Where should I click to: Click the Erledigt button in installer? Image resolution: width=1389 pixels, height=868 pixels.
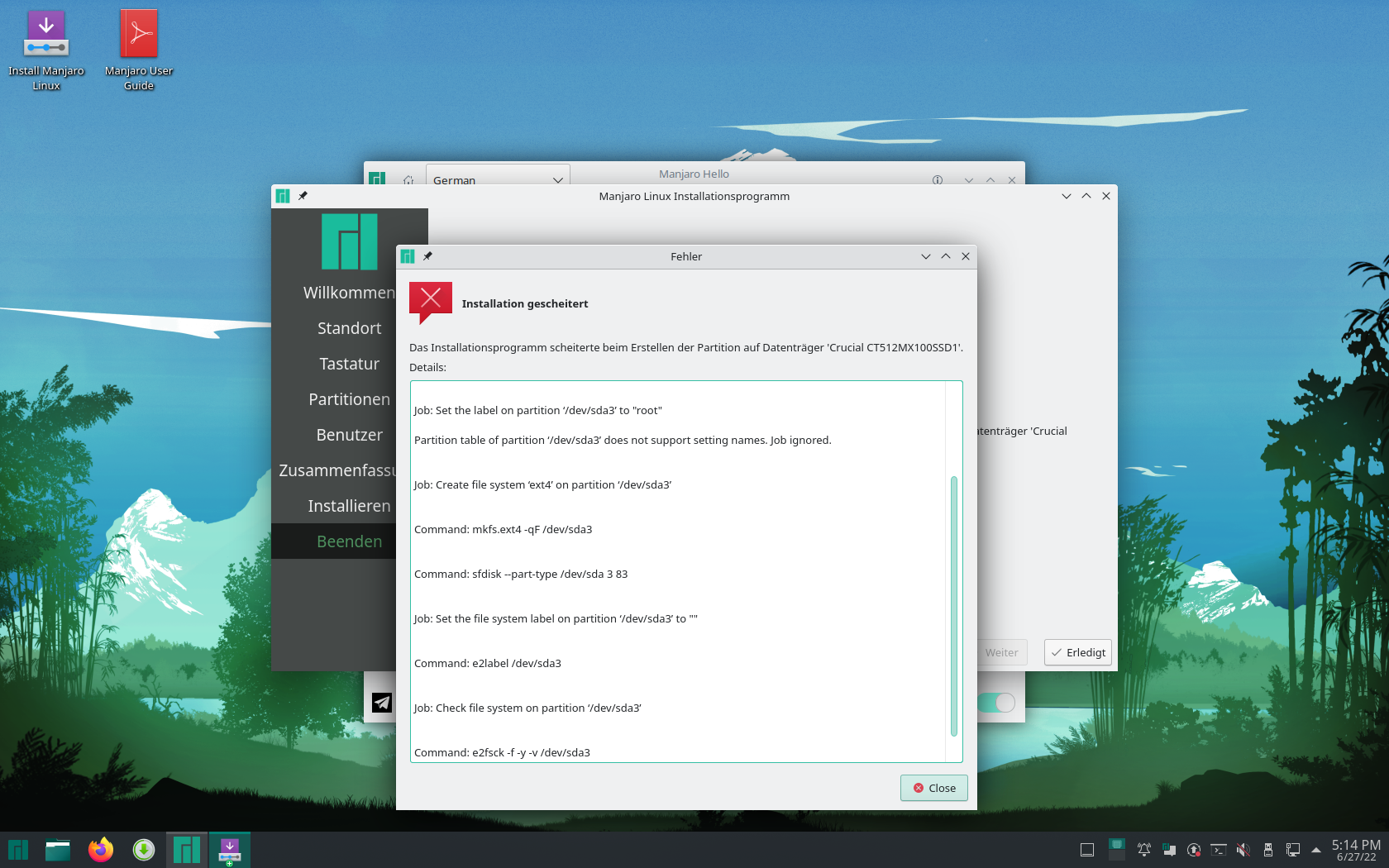[1078, 652]
